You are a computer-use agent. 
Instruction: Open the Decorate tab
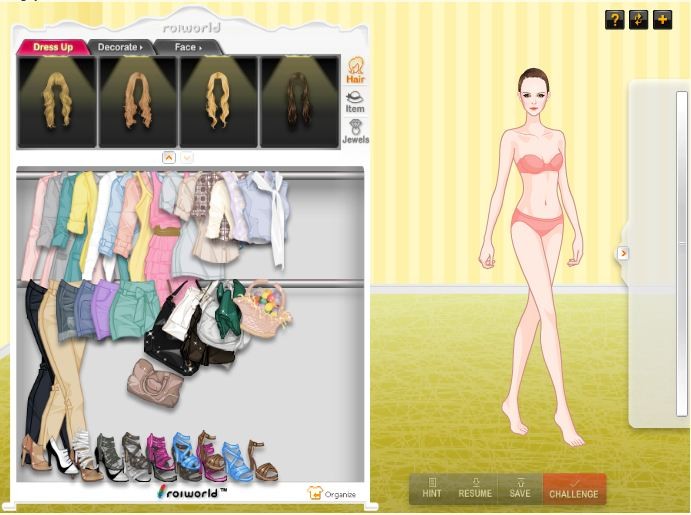click(x=120, y=47)
